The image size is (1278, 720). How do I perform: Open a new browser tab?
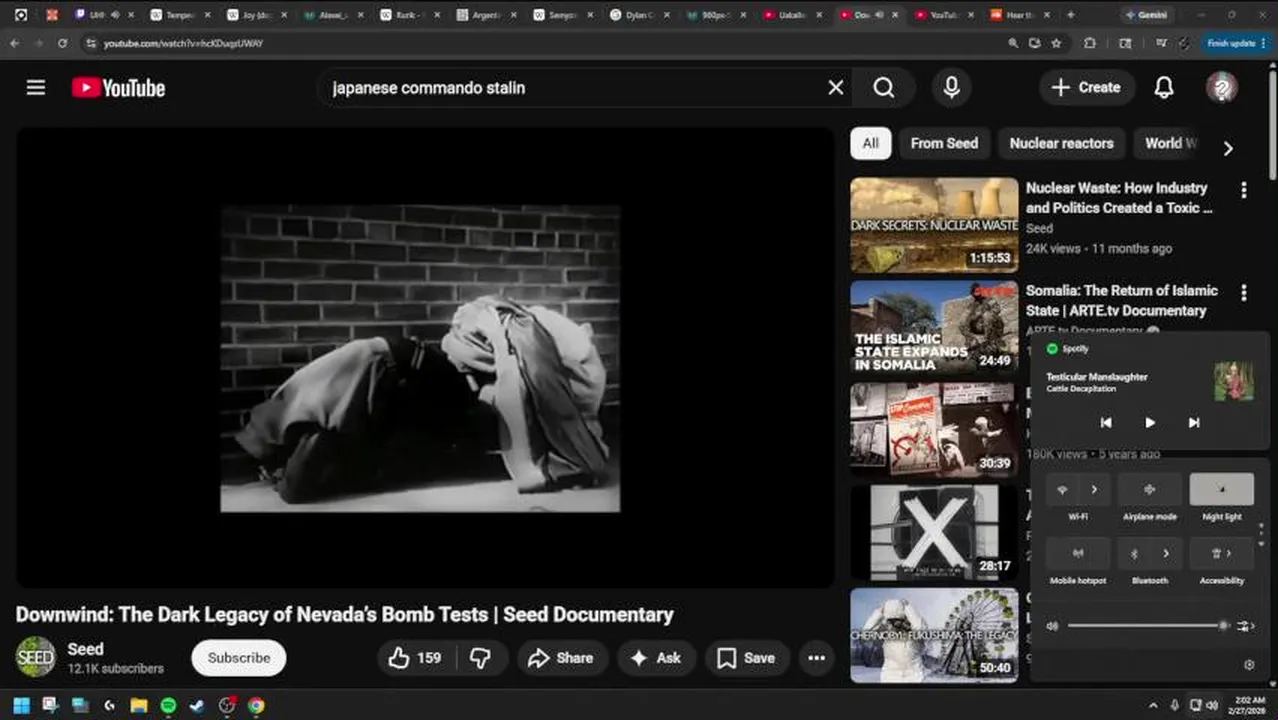point(1071,15)
